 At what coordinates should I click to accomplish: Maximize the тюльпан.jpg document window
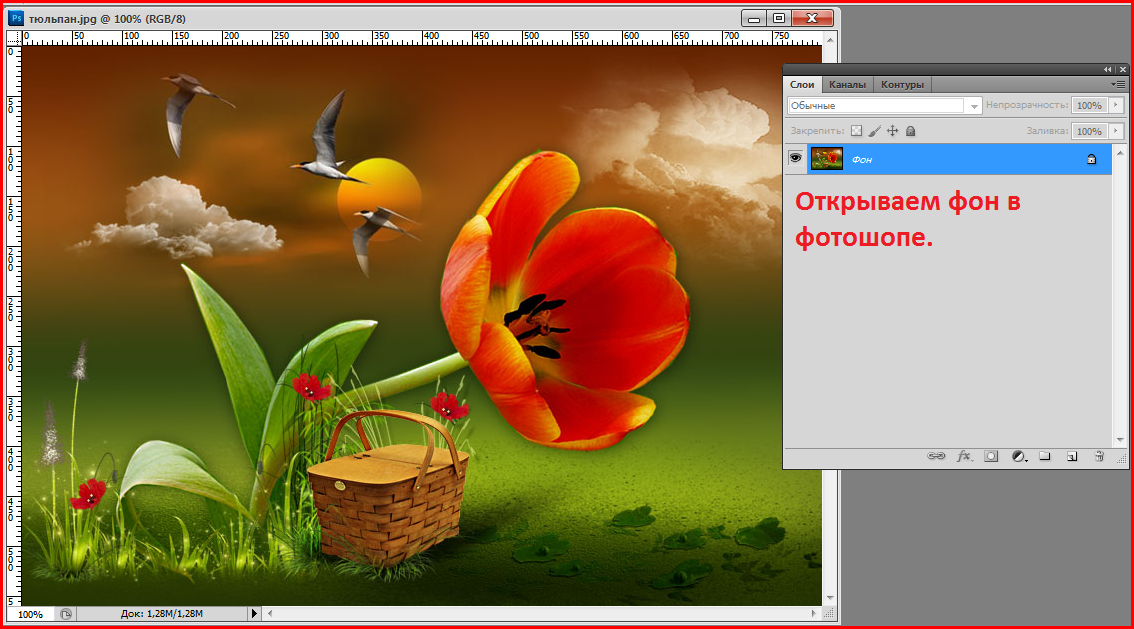(x=780, y=19)
